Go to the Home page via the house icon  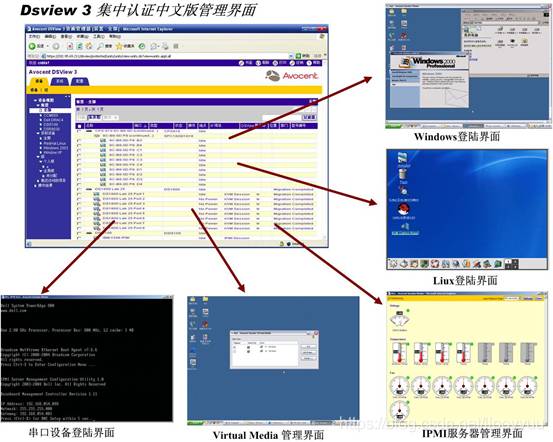point(89,46)
